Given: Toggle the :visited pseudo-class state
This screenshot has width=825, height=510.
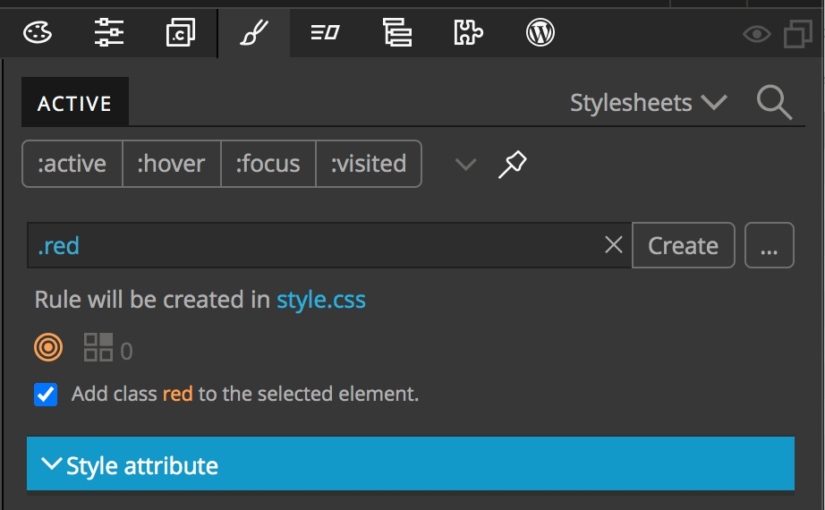Looking at the screenshot, I should pyautogui.click(x=368, y=164).
